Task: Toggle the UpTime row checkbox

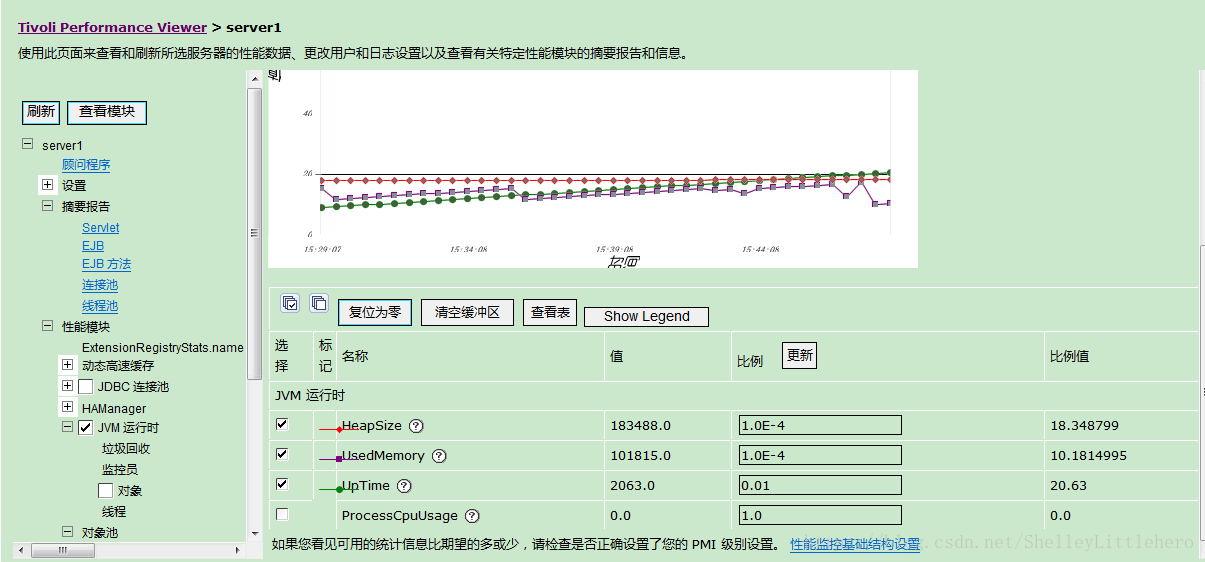Action: click(282, 484)
